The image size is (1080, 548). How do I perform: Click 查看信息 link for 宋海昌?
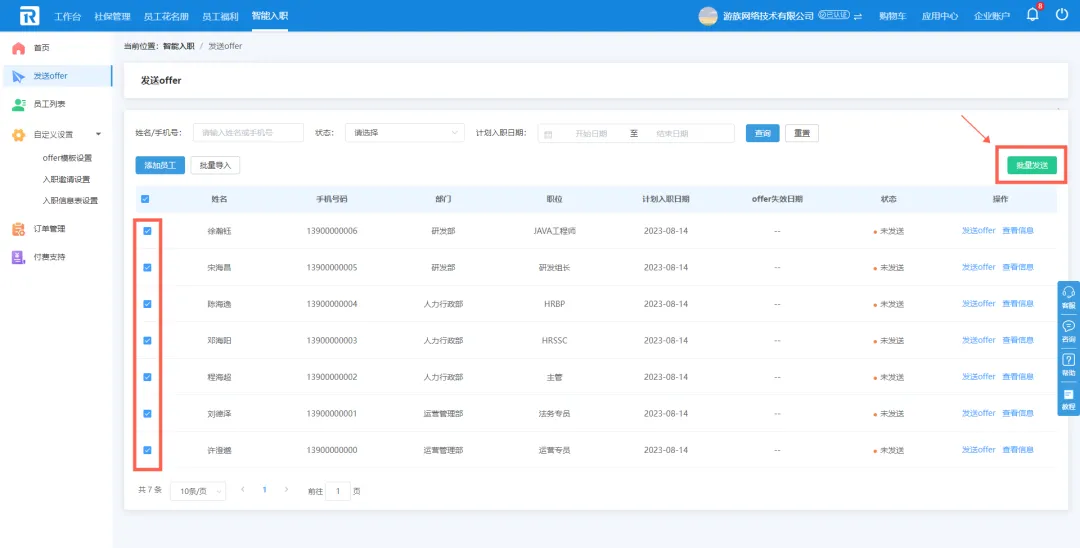pos(1018,267)
